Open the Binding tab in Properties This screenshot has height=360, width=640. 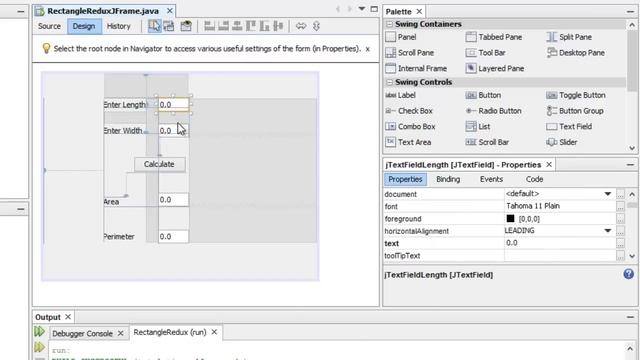tap(448, 179)
